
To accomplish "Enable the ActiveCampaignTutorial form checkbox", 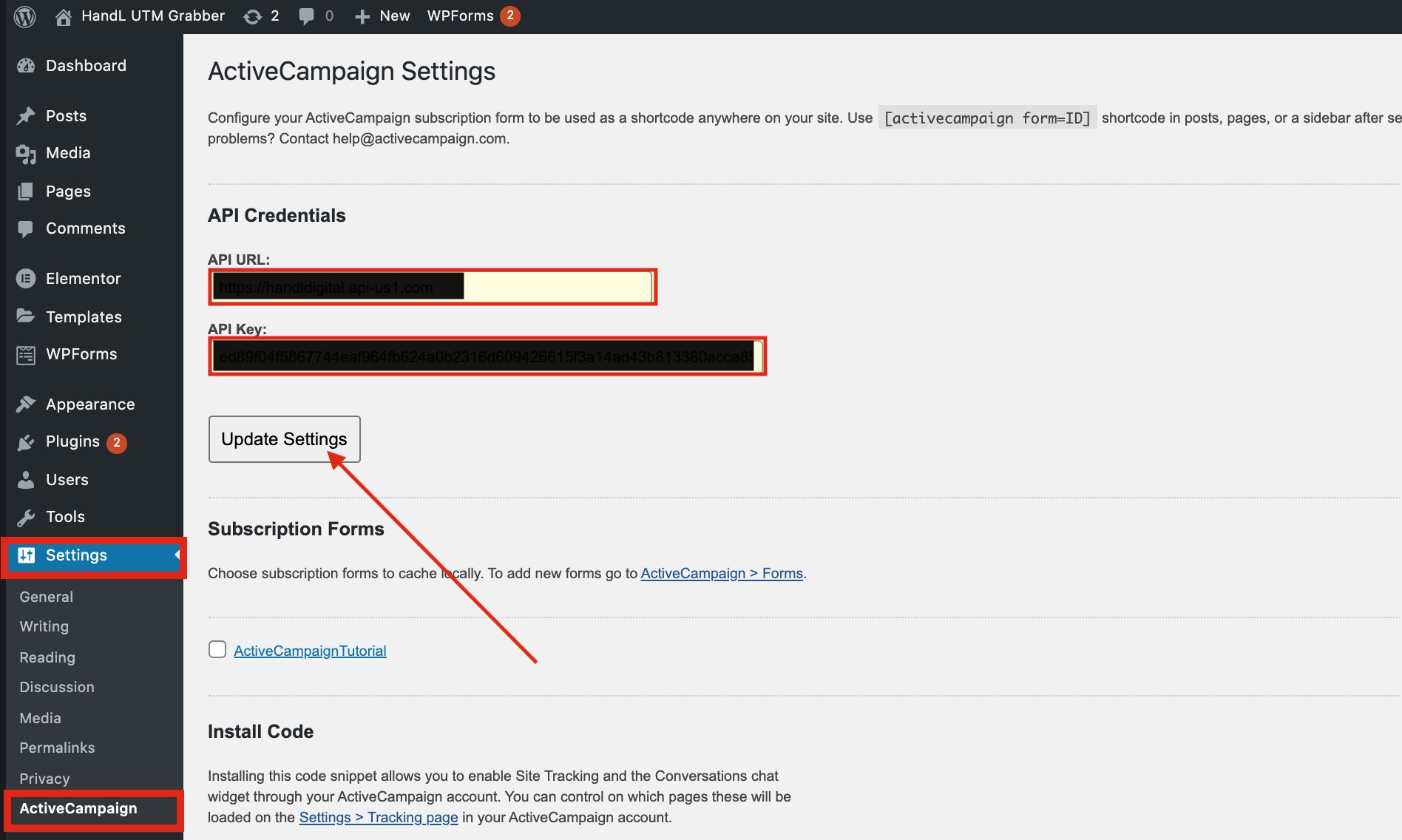I will coord(217,649).
